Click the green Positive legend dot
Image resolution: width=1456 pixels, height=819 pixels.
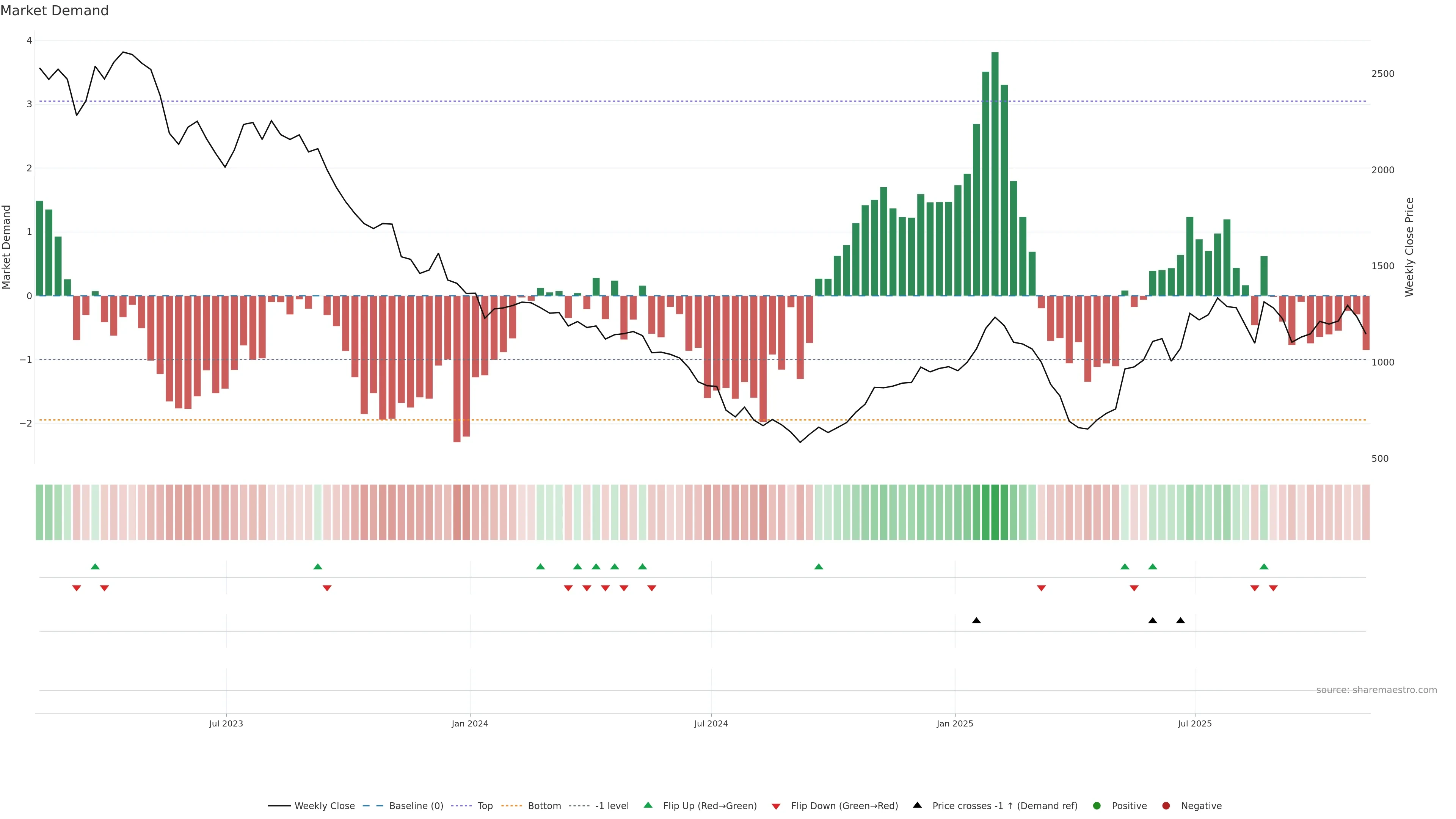(x=1097, y=806)
